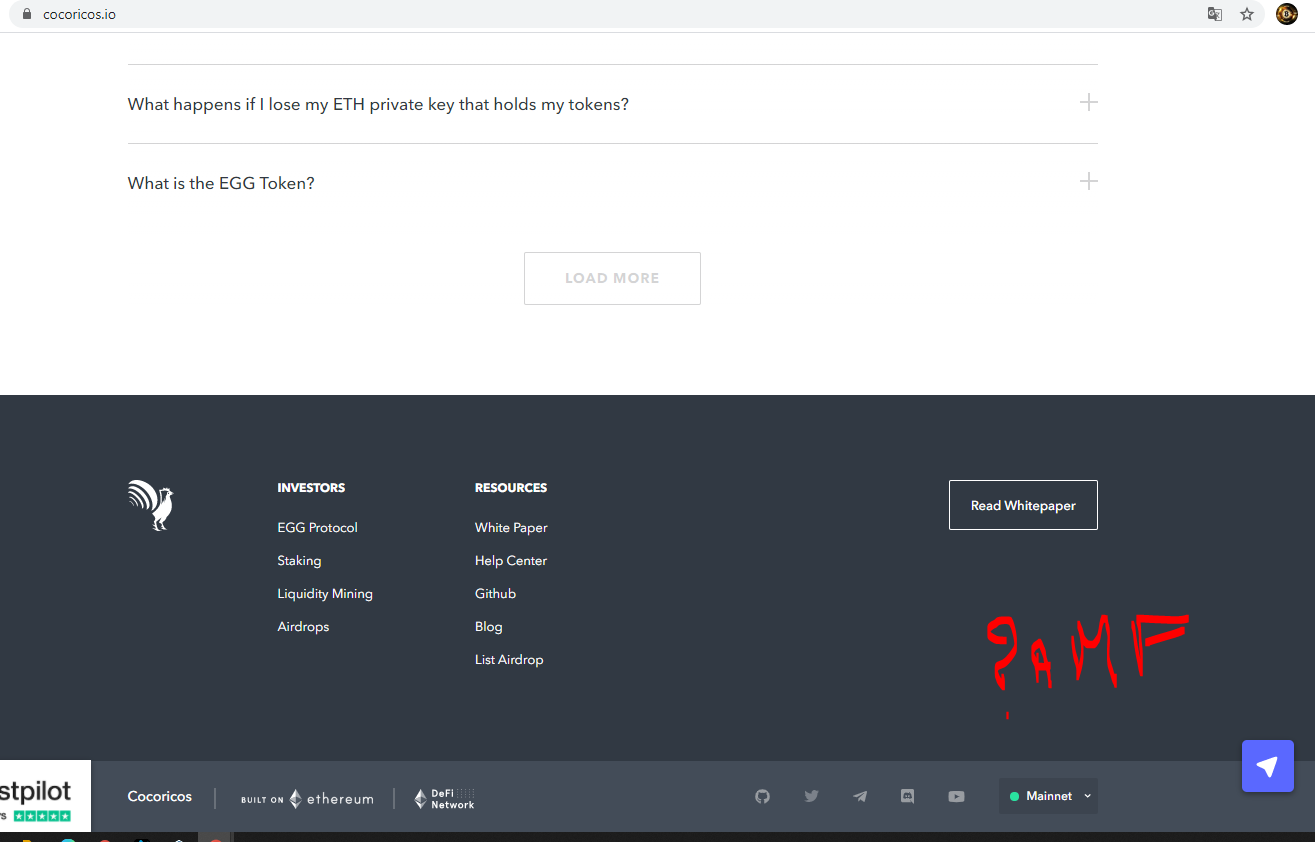Click the Cocoricos footer brand text
This screenshot has width=1315, height=842.
160,797
